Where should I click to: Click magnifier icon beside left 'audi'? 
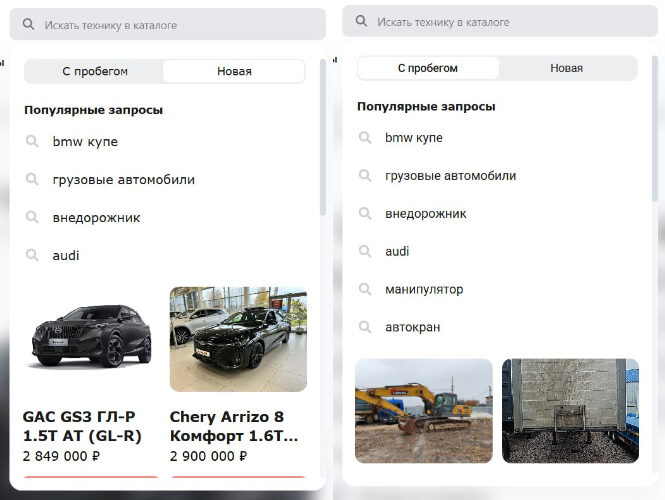[x=32, y=255]
